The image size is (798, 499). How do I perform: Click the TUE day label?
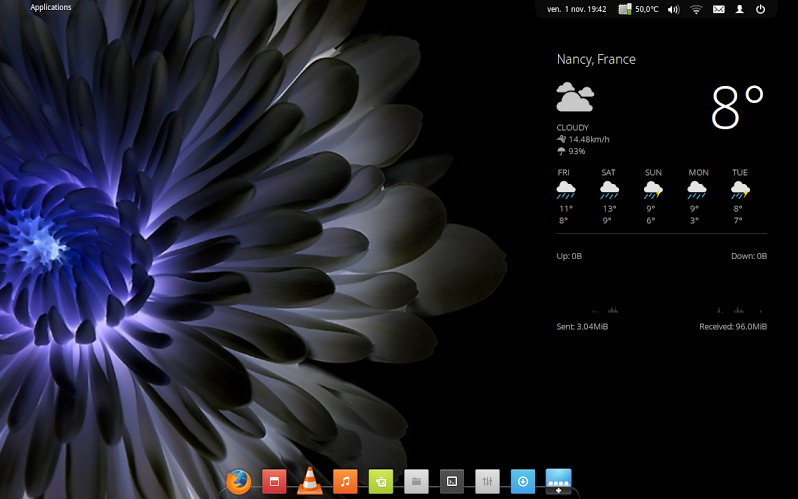740,173
